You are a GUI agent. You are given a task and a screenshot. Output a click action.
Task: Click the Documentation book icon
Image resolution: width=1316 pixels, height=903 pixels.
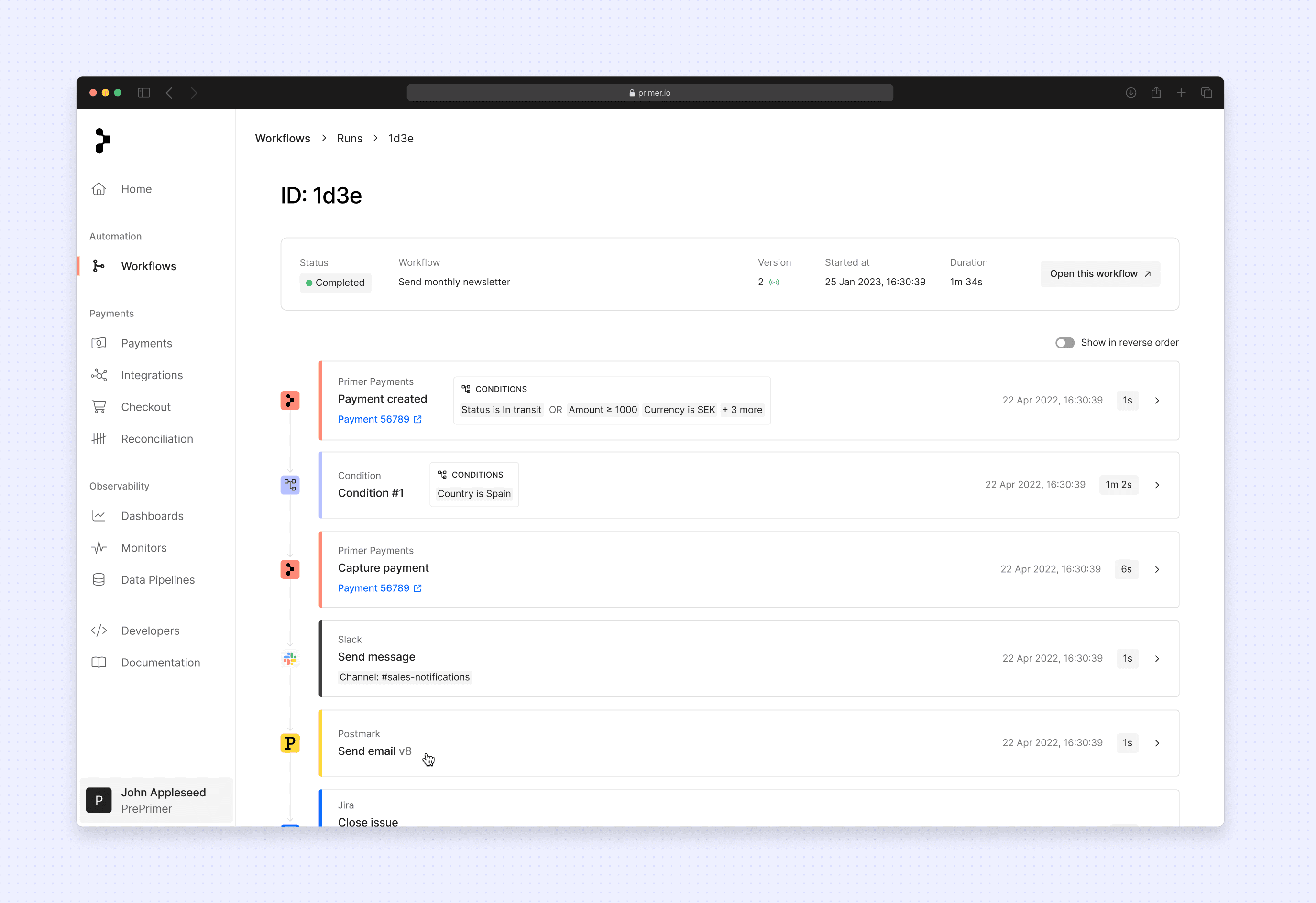[99, 663]
